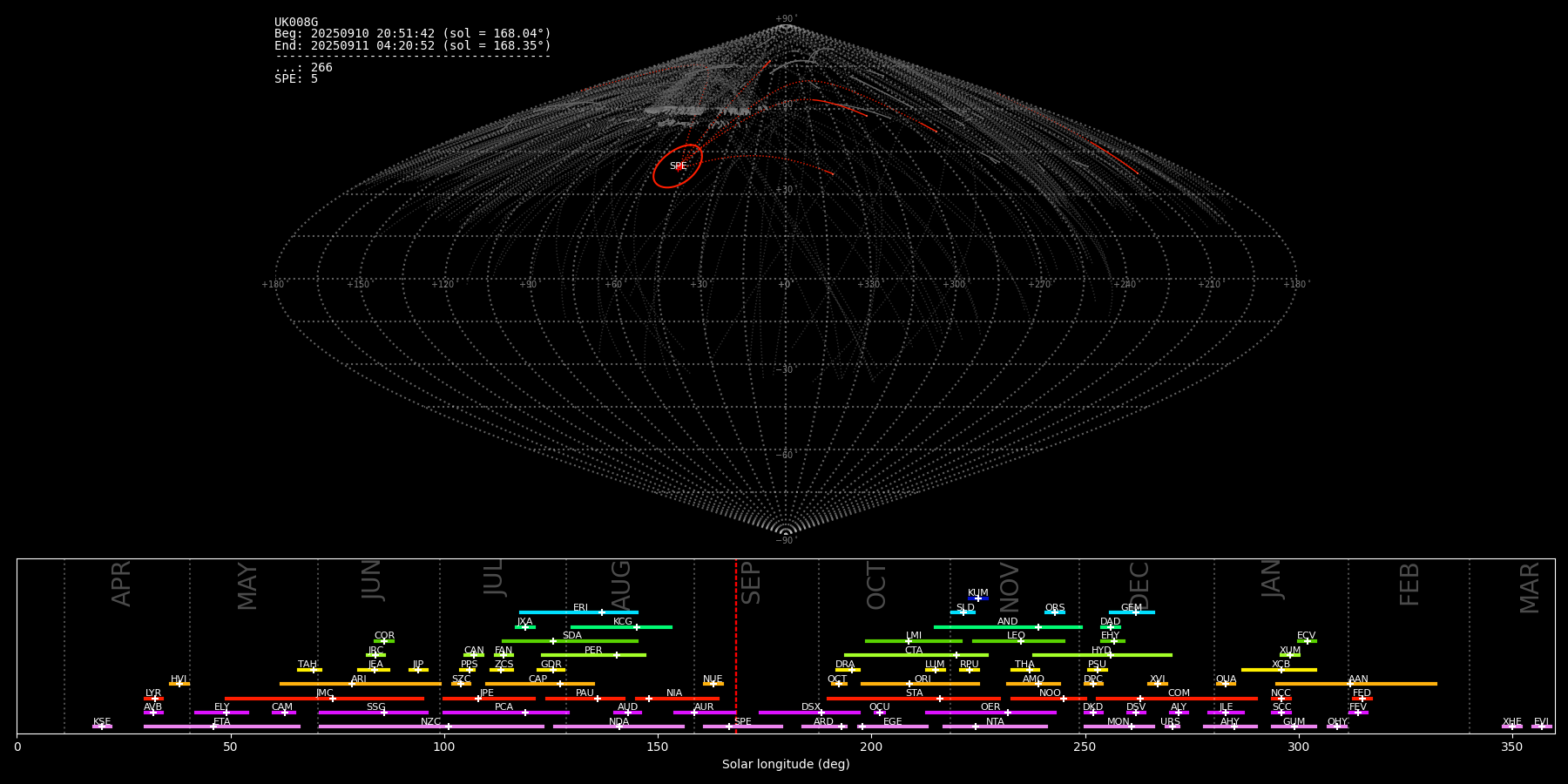Select the DEC month label

[1139, 585]
